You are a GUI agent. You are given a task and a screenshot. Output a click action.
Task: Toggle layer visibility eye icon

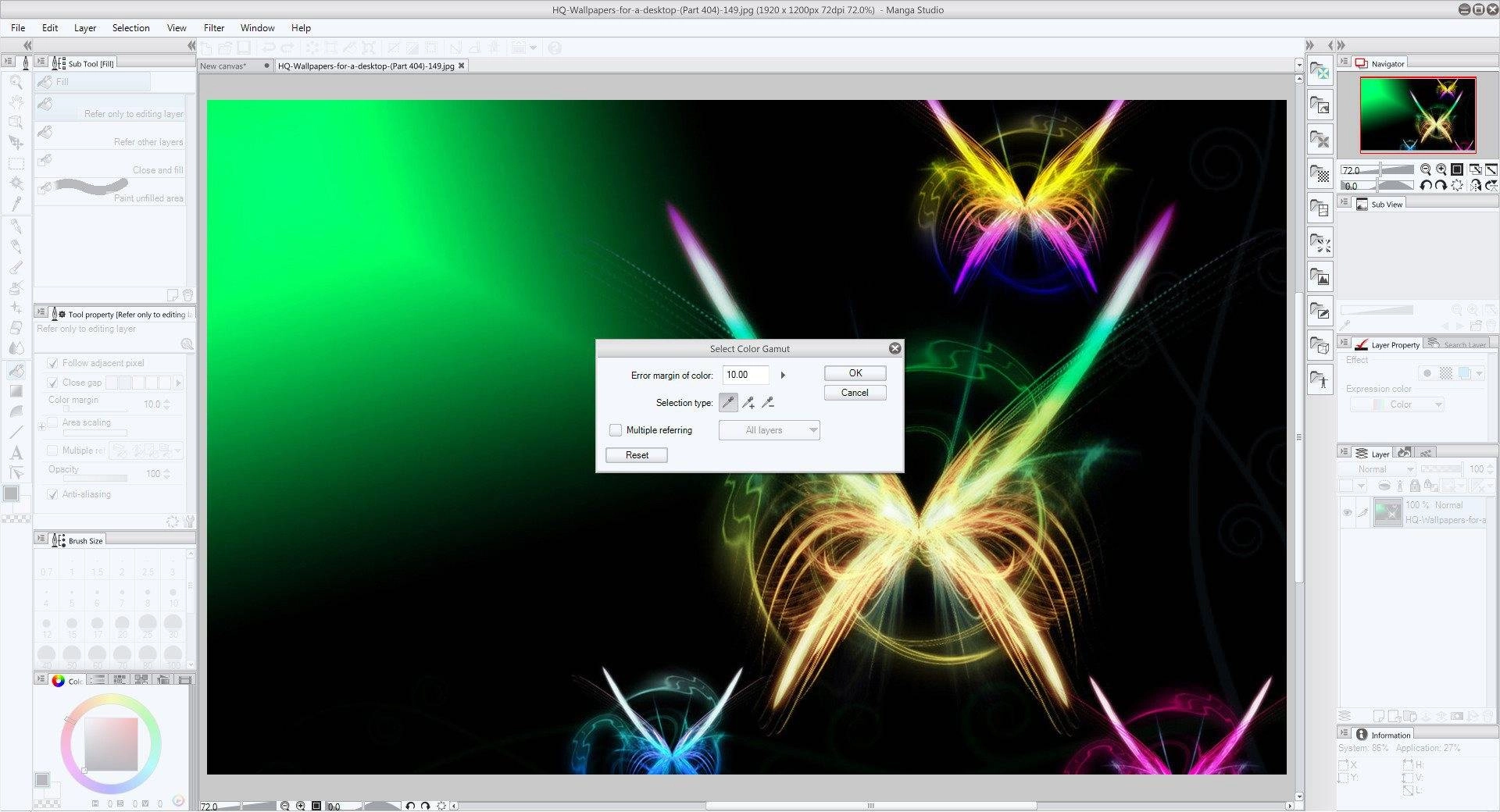click(1347, 513)
